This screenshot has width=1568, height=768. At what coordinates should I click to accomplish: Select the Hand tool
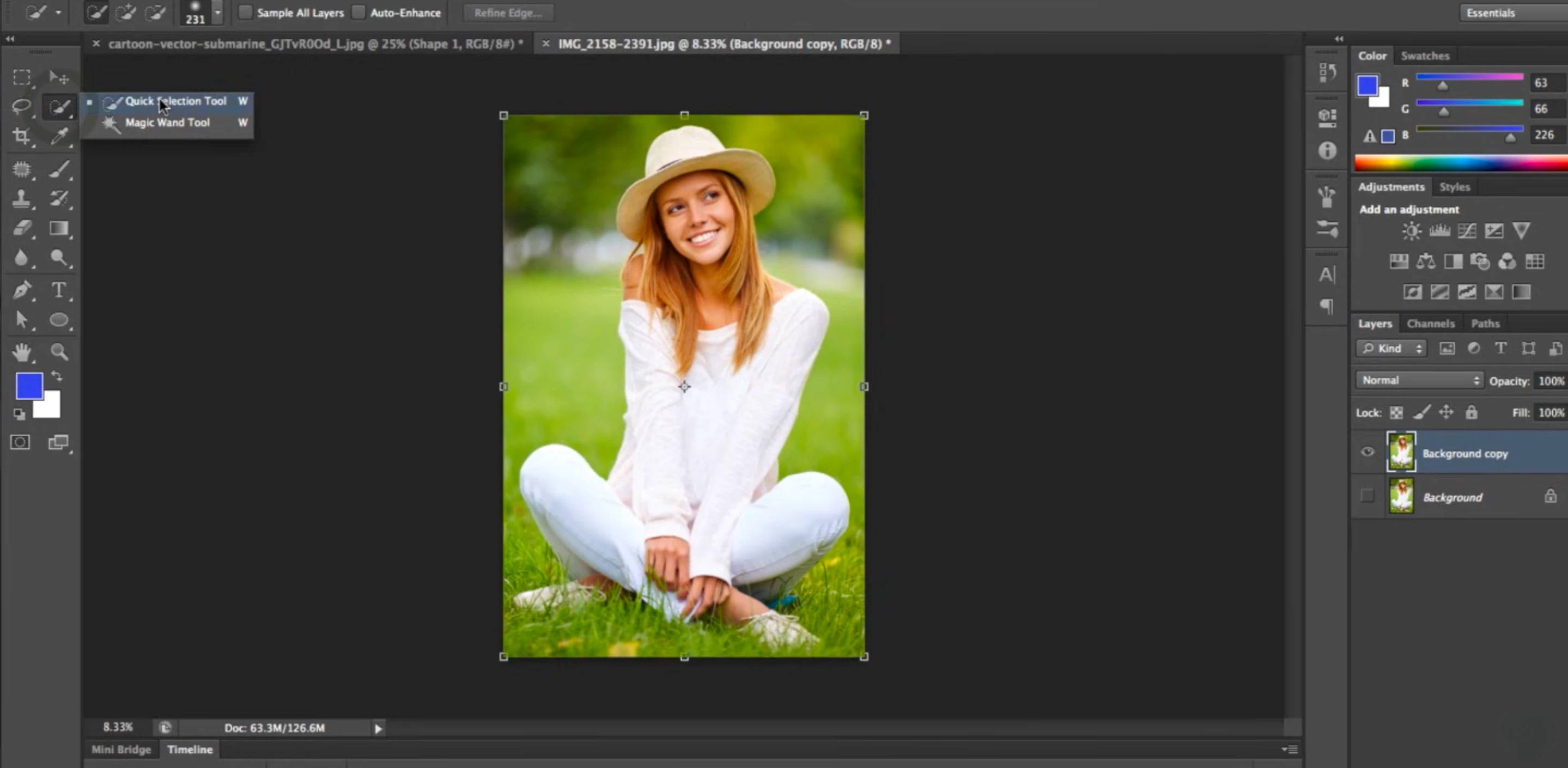pyautogui.click(x=22, y=352)
